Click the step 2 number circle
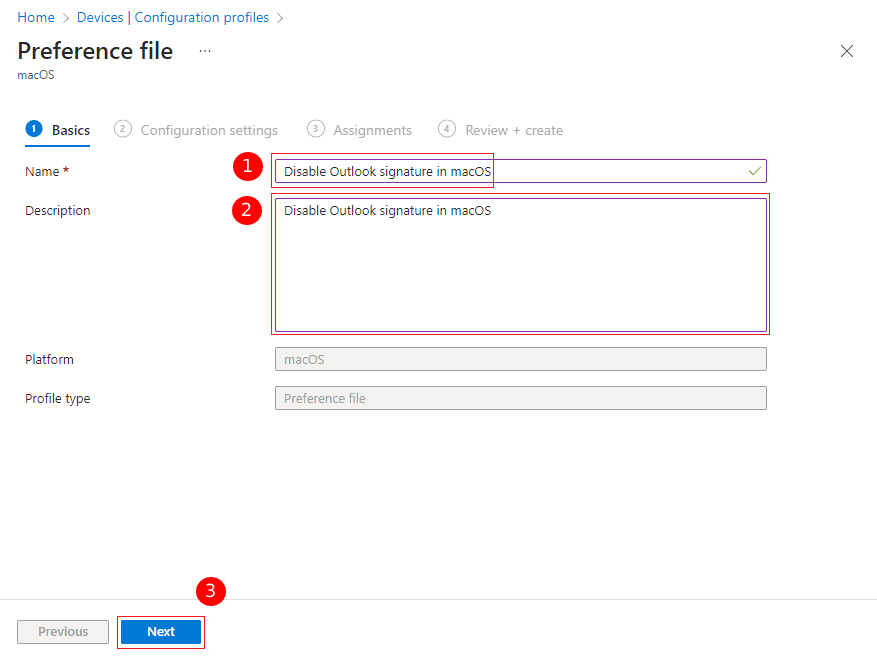The image size is (877, 661). (x=123, y=129)
